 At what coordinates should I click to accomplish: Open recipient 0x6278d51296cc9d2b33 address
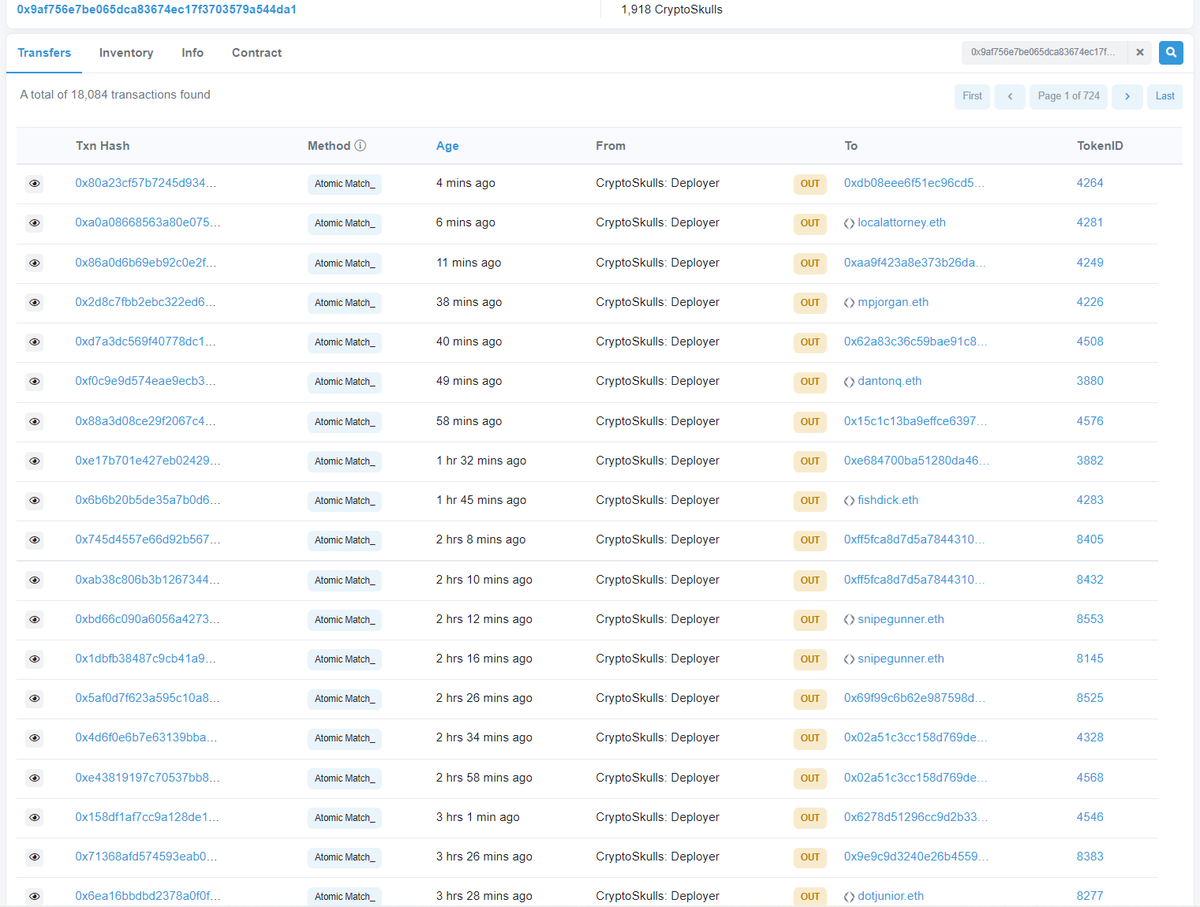pos(916,817)
